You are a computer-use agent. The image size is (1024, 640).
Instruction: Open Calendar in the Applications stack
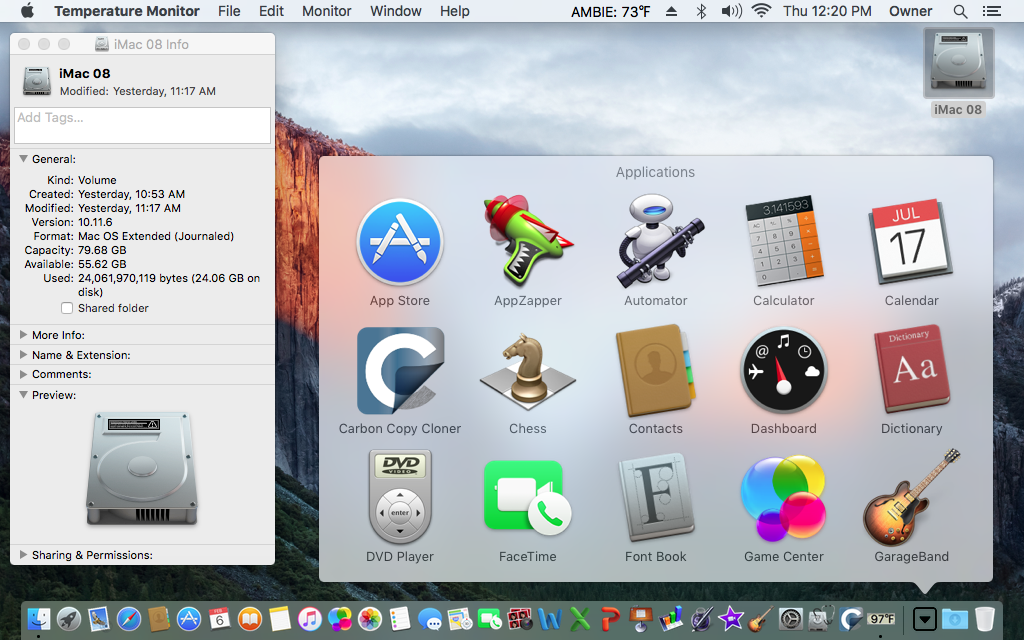click(911, 241)
